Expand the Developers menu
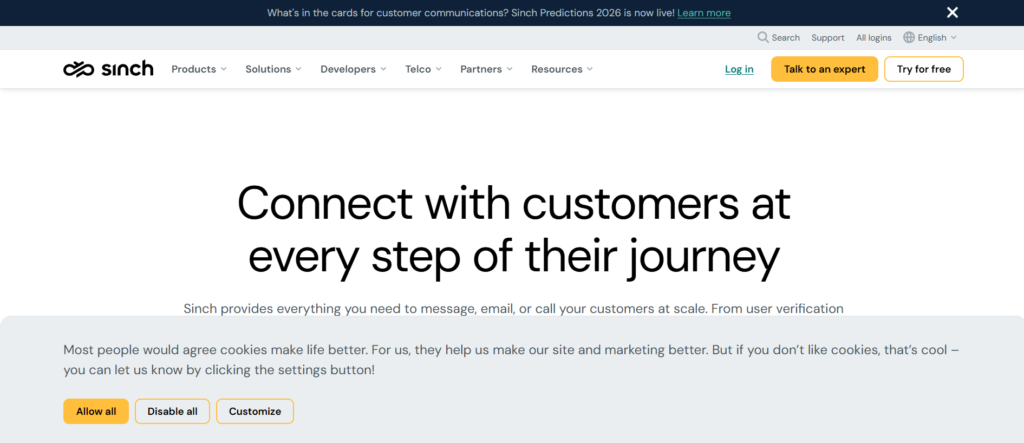 tap(353, 69)
